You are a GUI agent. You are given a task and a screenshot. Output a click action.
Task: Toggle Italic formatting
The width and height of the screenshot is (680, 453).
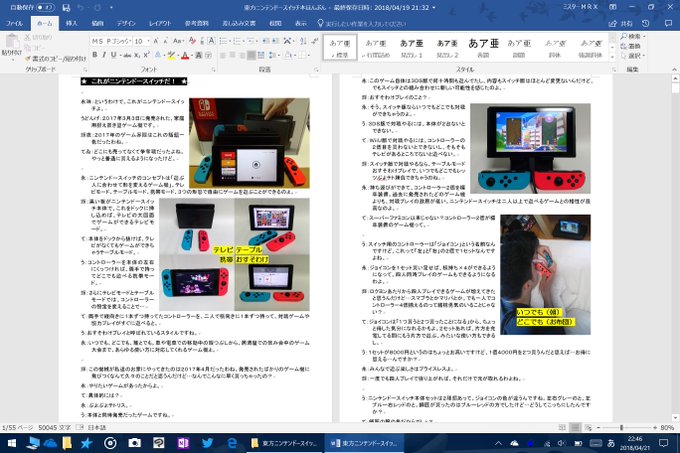[x=104, y=55]
